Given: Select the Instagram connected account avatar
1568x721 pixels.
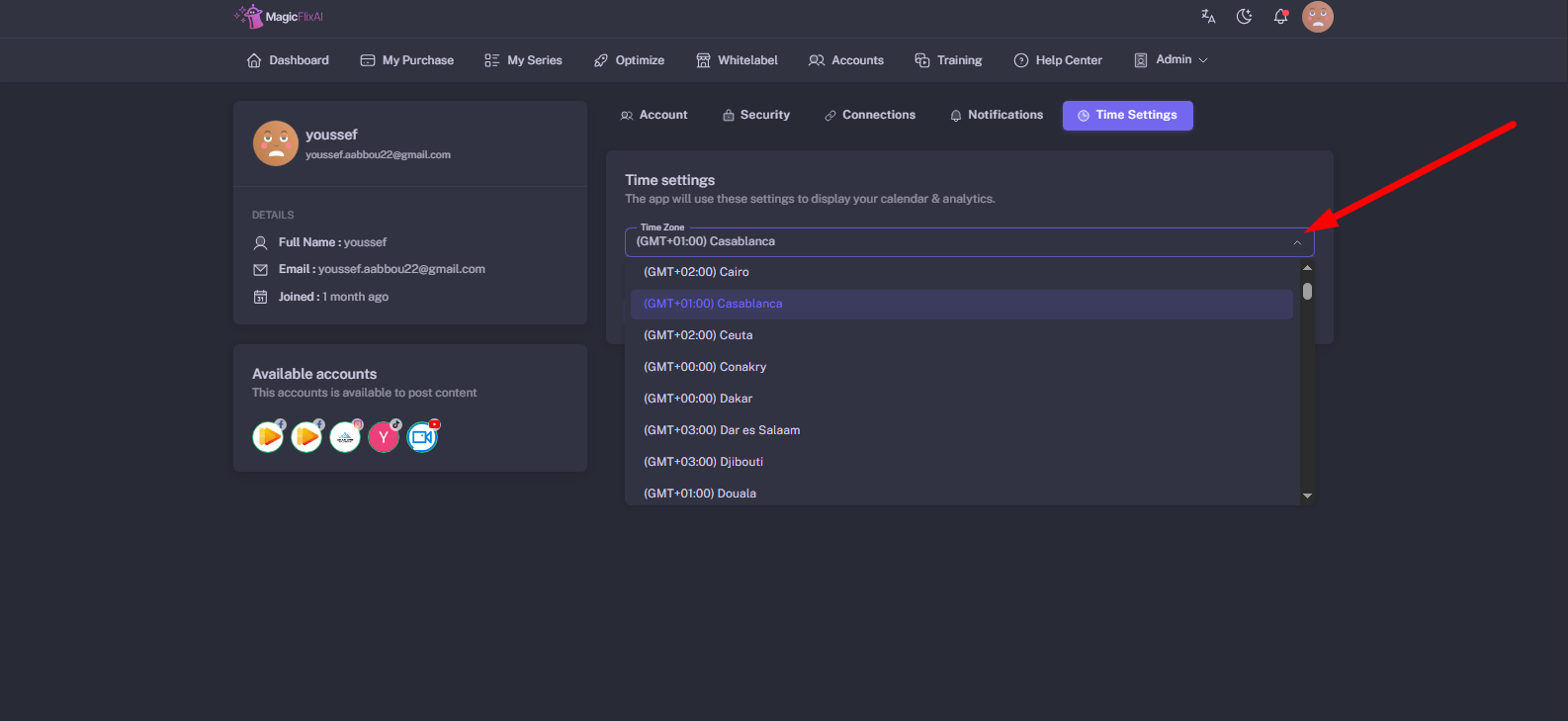Looking at the screenshot, I should pos(345,436).
